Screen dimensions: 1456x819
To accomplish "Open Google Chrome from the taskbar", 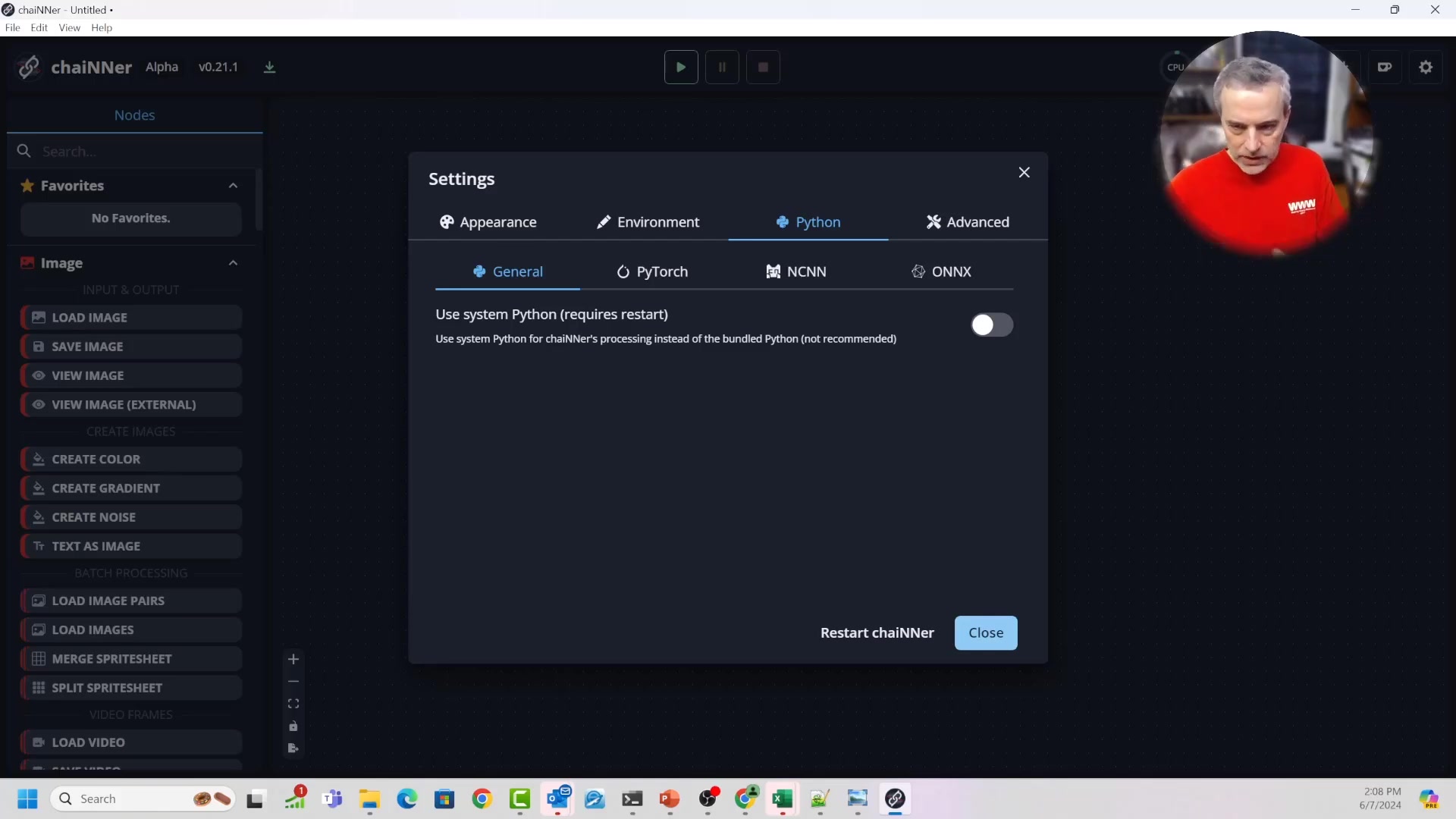I will (x=482, y=799).
